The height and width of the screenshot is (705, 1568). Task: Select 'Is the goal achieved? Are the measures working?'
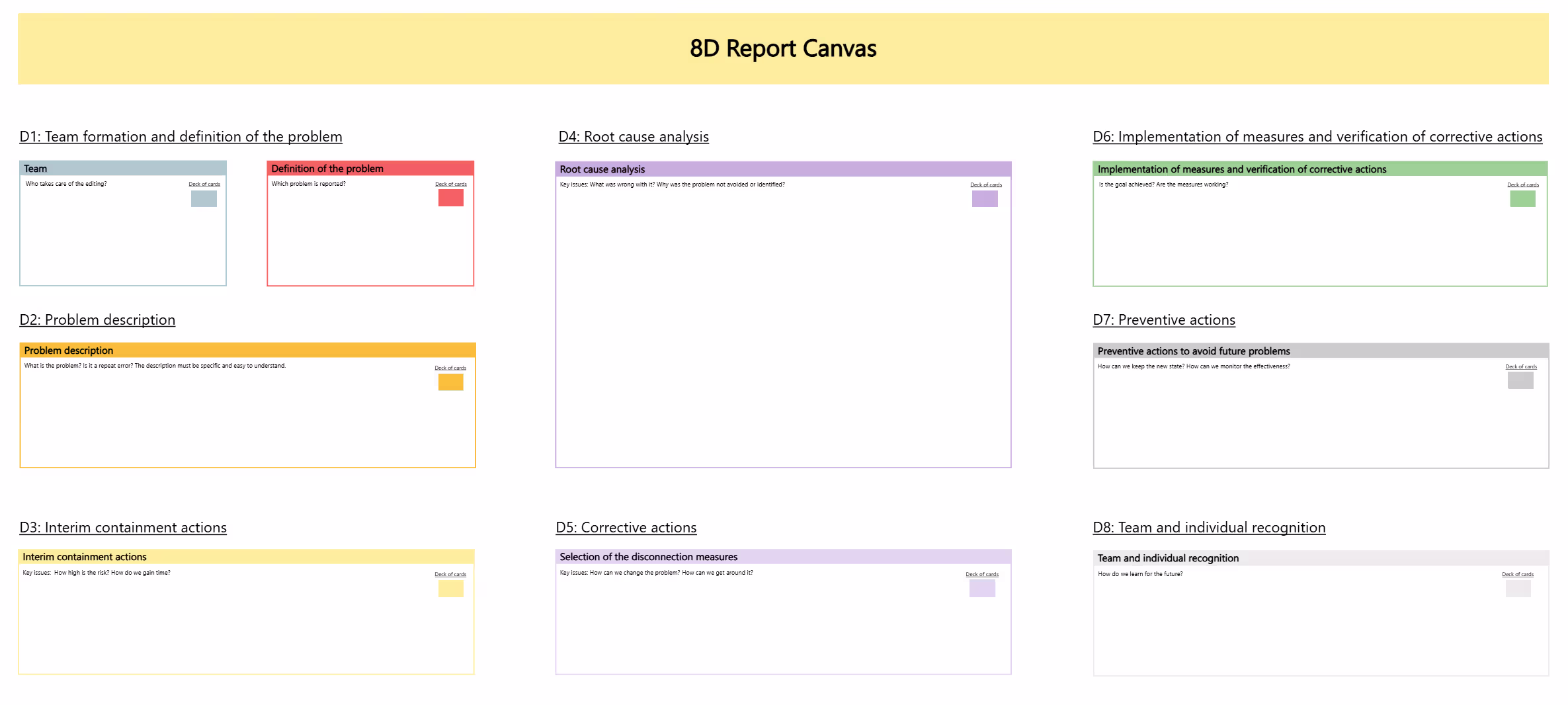[x=1163, y=185]
